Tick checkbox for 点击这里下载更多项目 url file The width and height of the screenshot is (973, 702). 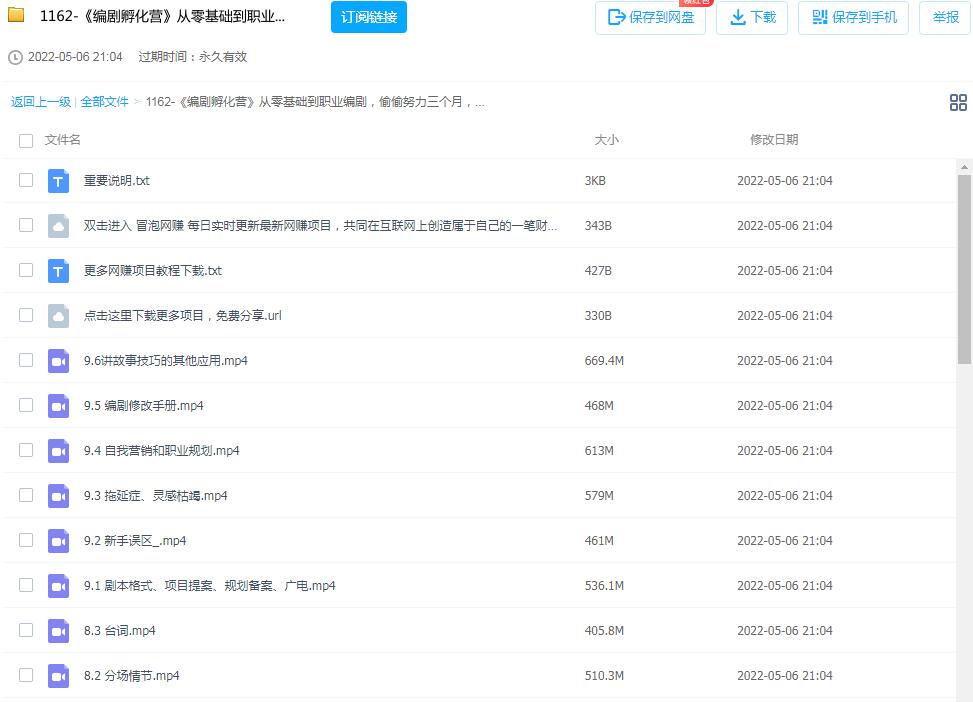tap(26, 315)
